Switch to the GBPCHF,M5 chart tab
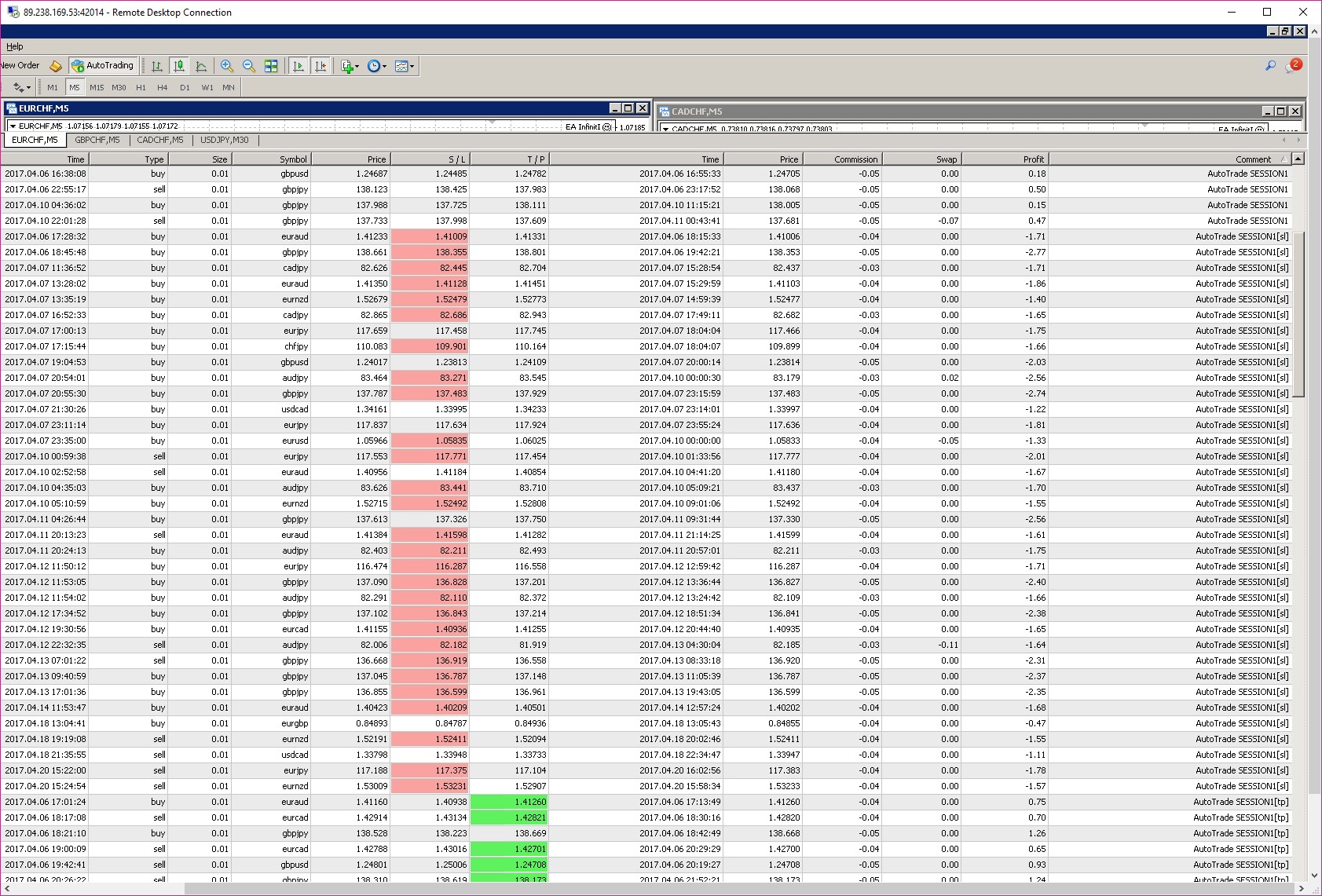Screen dimensions: 1322x896 (97, 141)
